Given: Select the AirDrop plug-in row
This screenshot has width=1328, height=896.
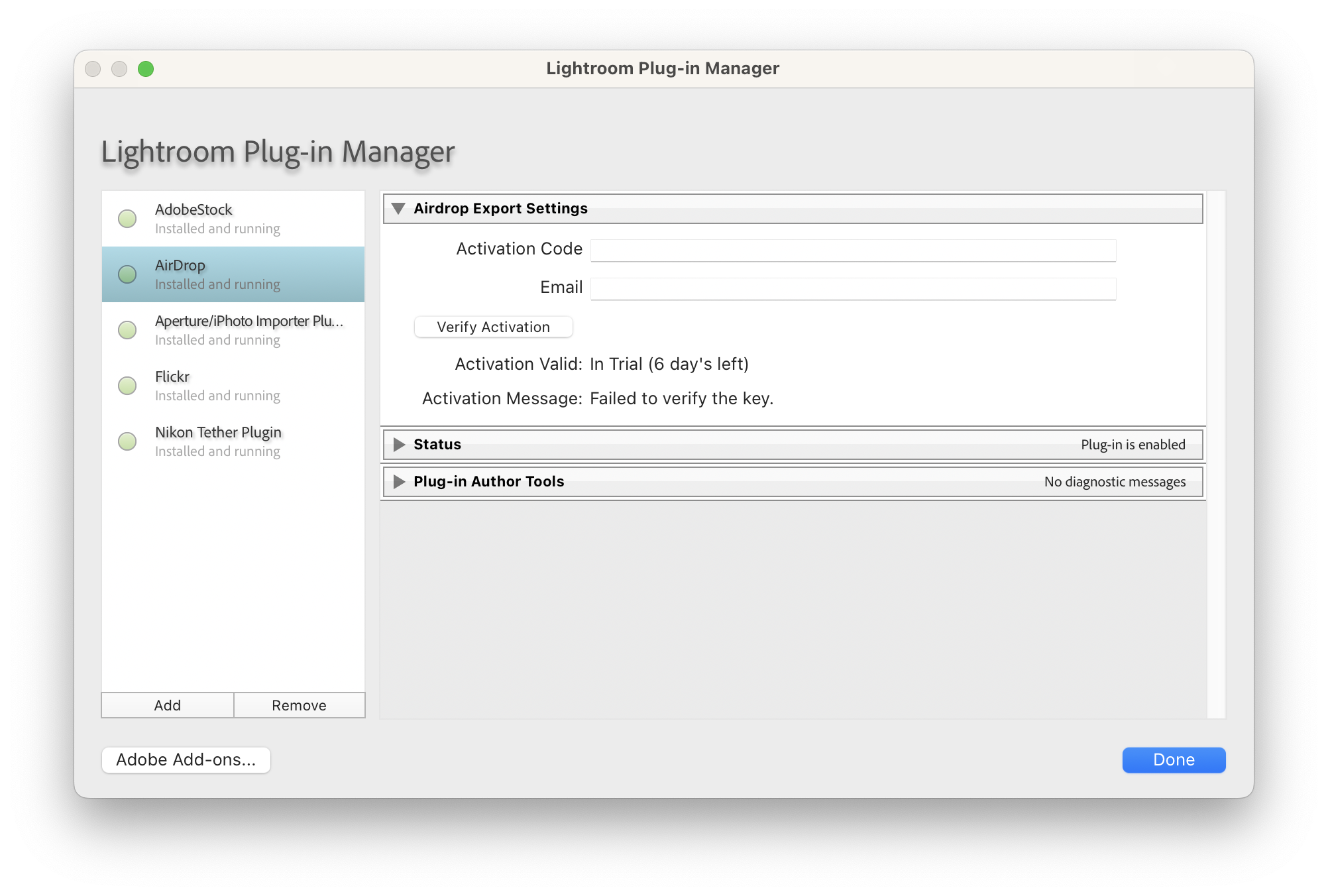Looking at the screenshot, I should pos(233,274).
